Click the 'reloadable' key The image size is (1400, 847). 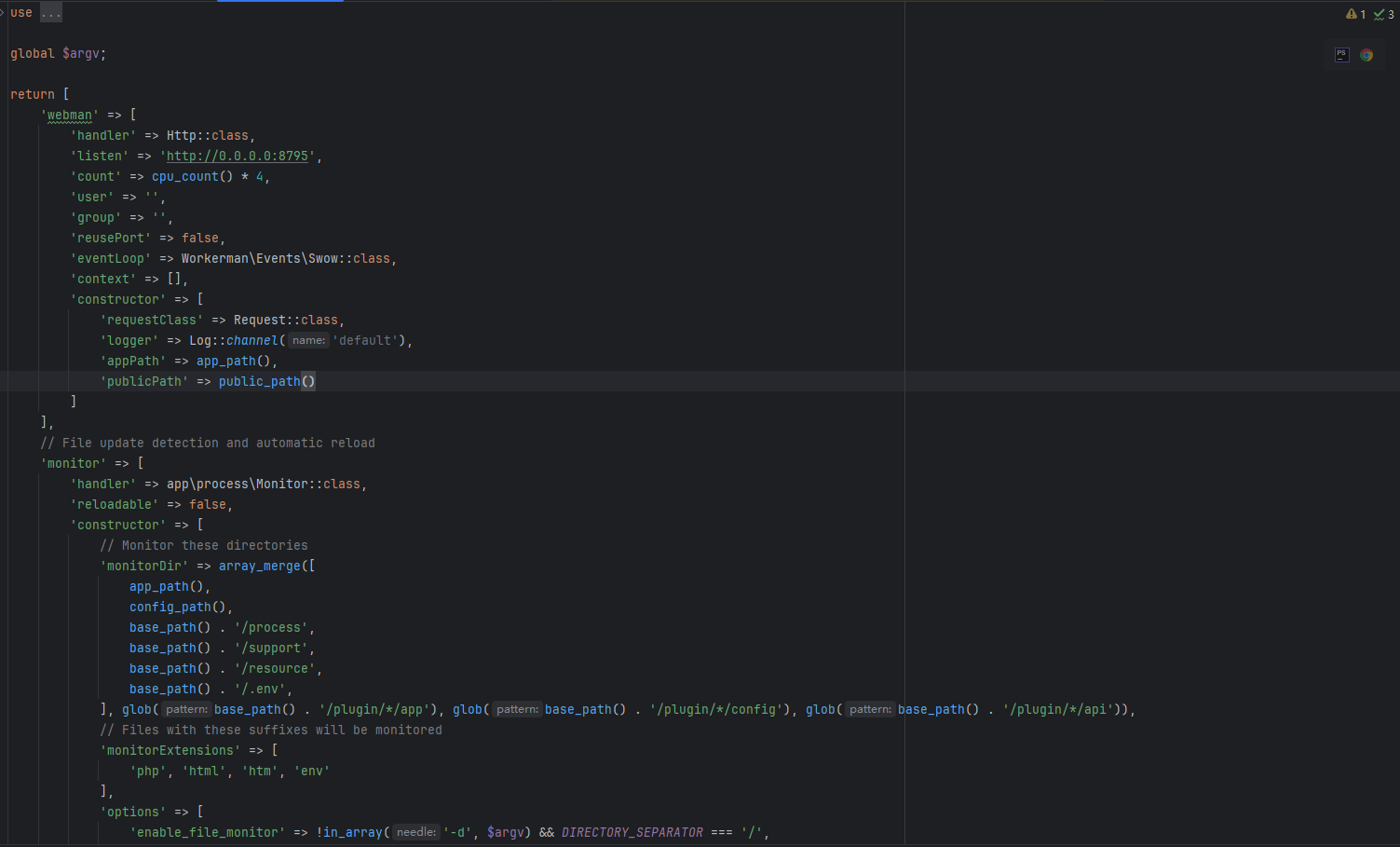click(x=115, y=504)
